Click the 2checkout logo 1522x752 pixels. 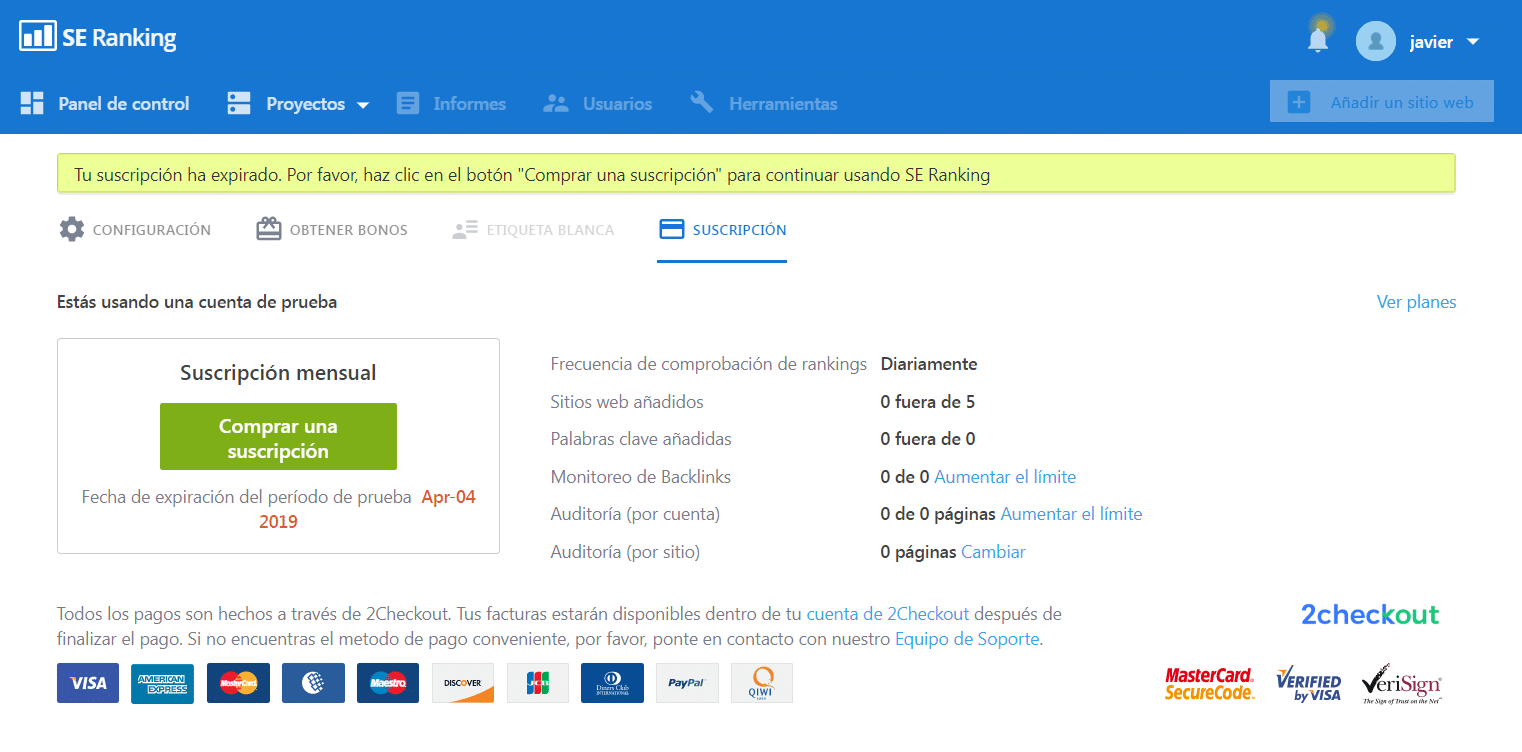coord(1370,614)
